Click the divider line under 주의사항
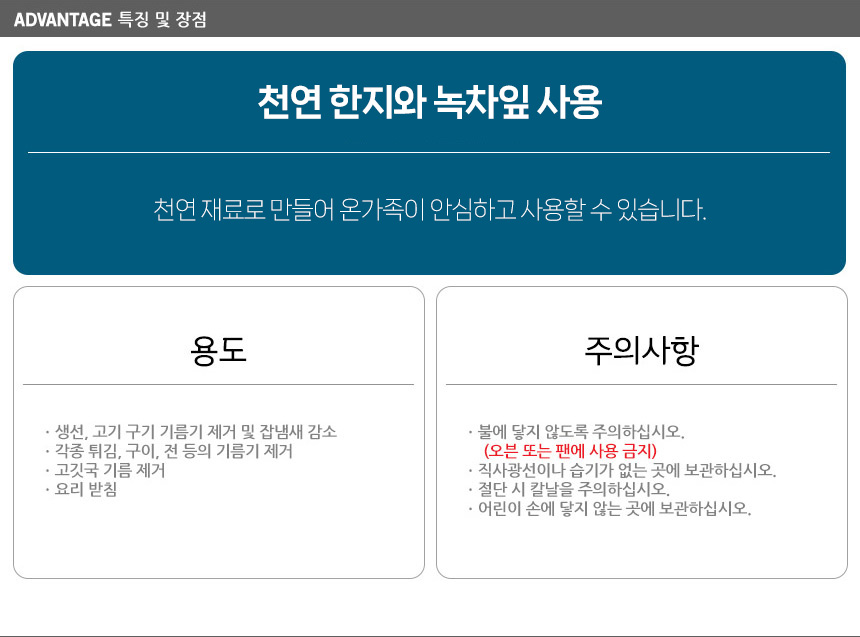Viewport: 860px width, 637px height. coord(641,384)
